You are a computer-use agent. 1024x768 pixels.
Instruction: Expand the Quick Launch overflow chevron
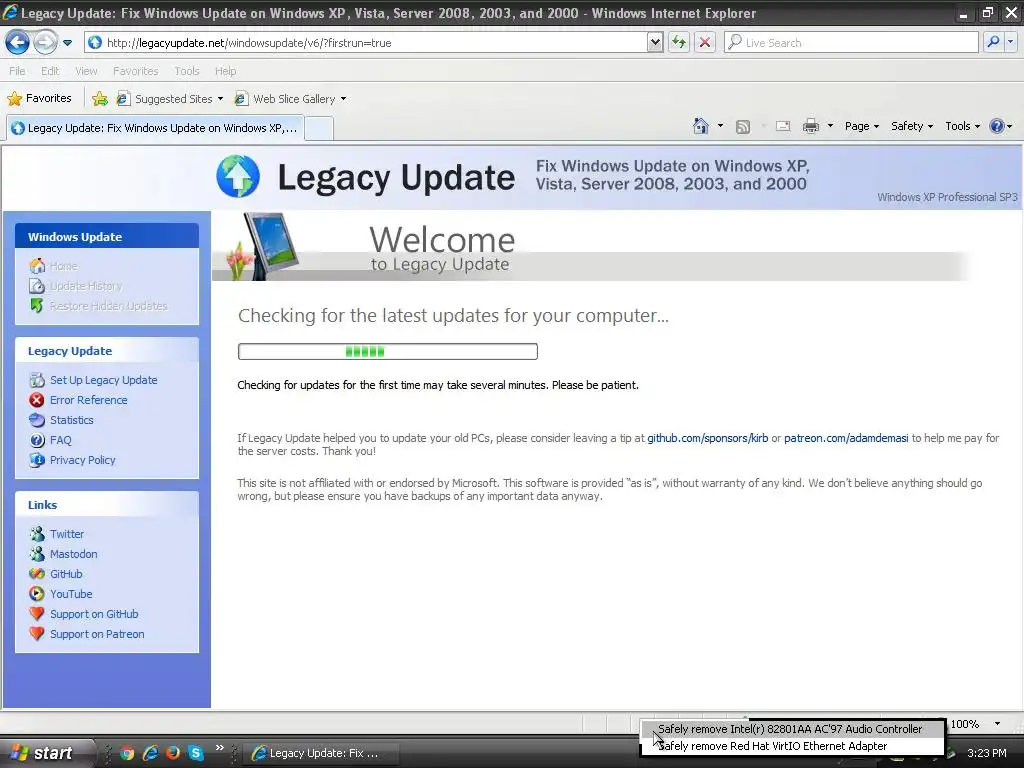point(219,748)
